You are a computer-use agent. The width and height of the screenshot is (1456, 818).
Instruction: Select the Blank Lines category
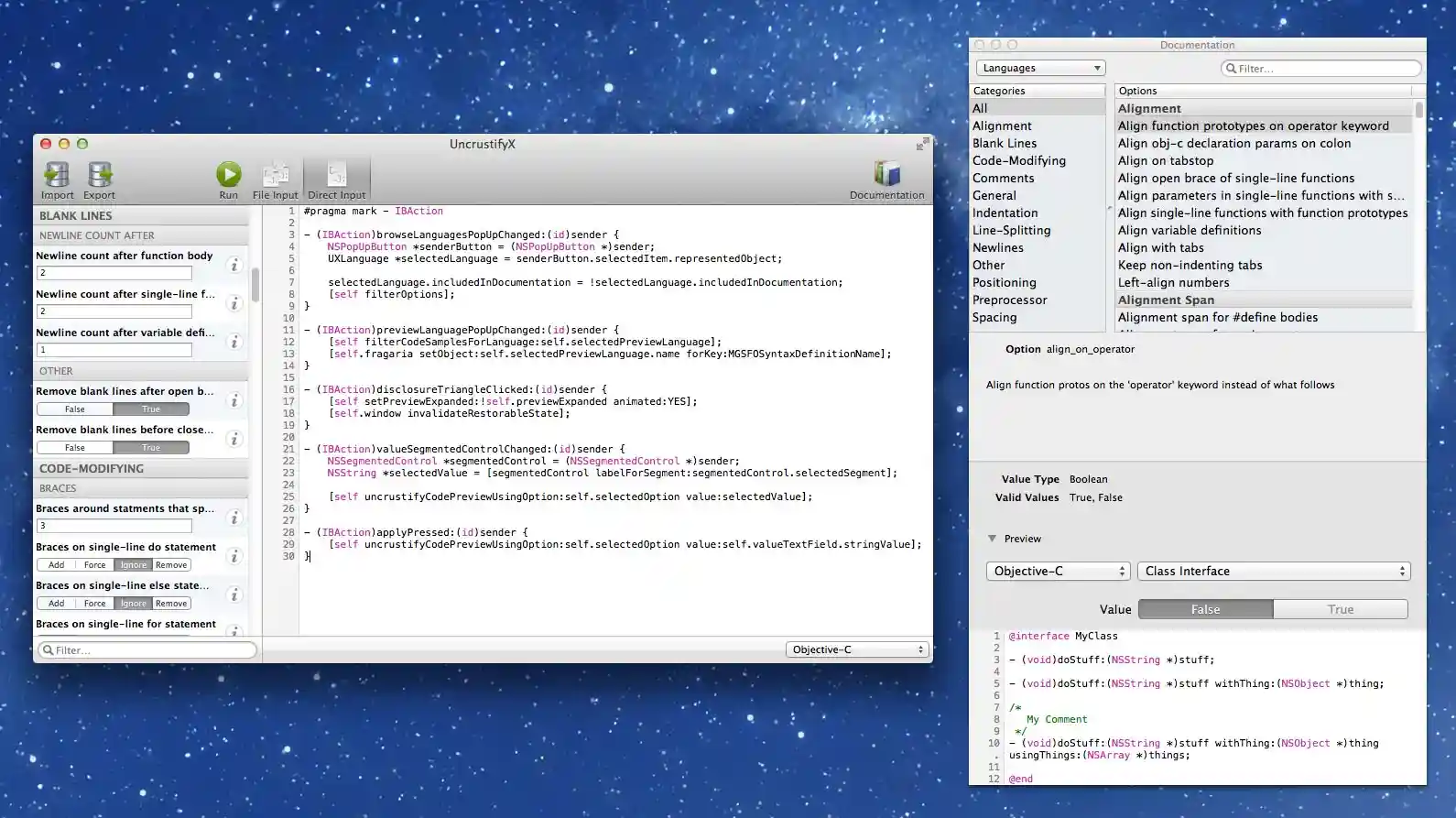(x=1038, y=143)
